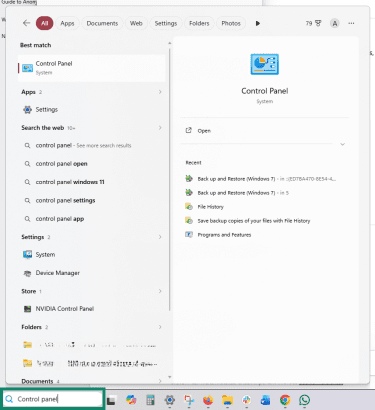Open the Programs and Features recent item
The width and height of the screenshot is (375, 410).
[x=218, y=235]
